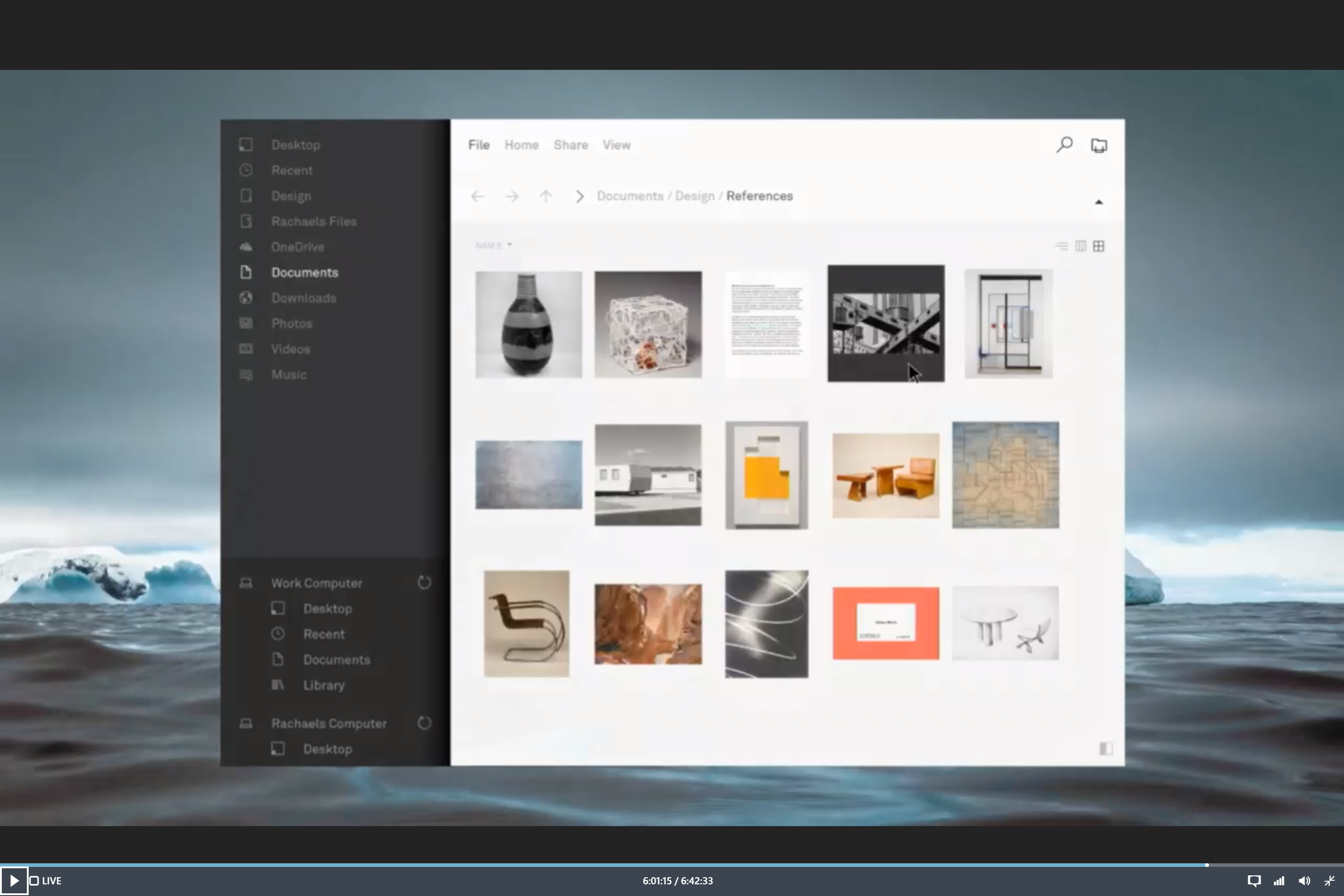The image size is (1344, 896).
Task: Open the File menu
Action: (x=478, y=145)
